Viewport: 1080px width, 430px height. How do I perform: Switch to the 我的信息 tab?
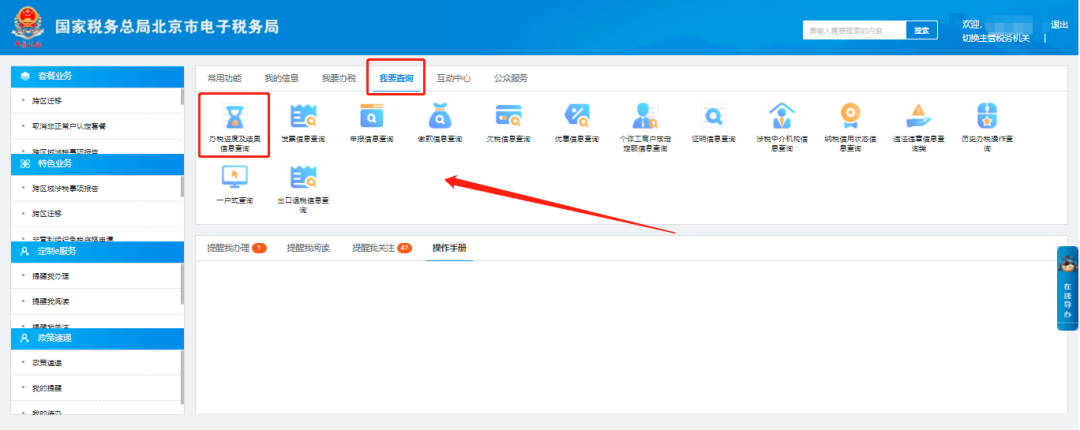tap(281, 78)
